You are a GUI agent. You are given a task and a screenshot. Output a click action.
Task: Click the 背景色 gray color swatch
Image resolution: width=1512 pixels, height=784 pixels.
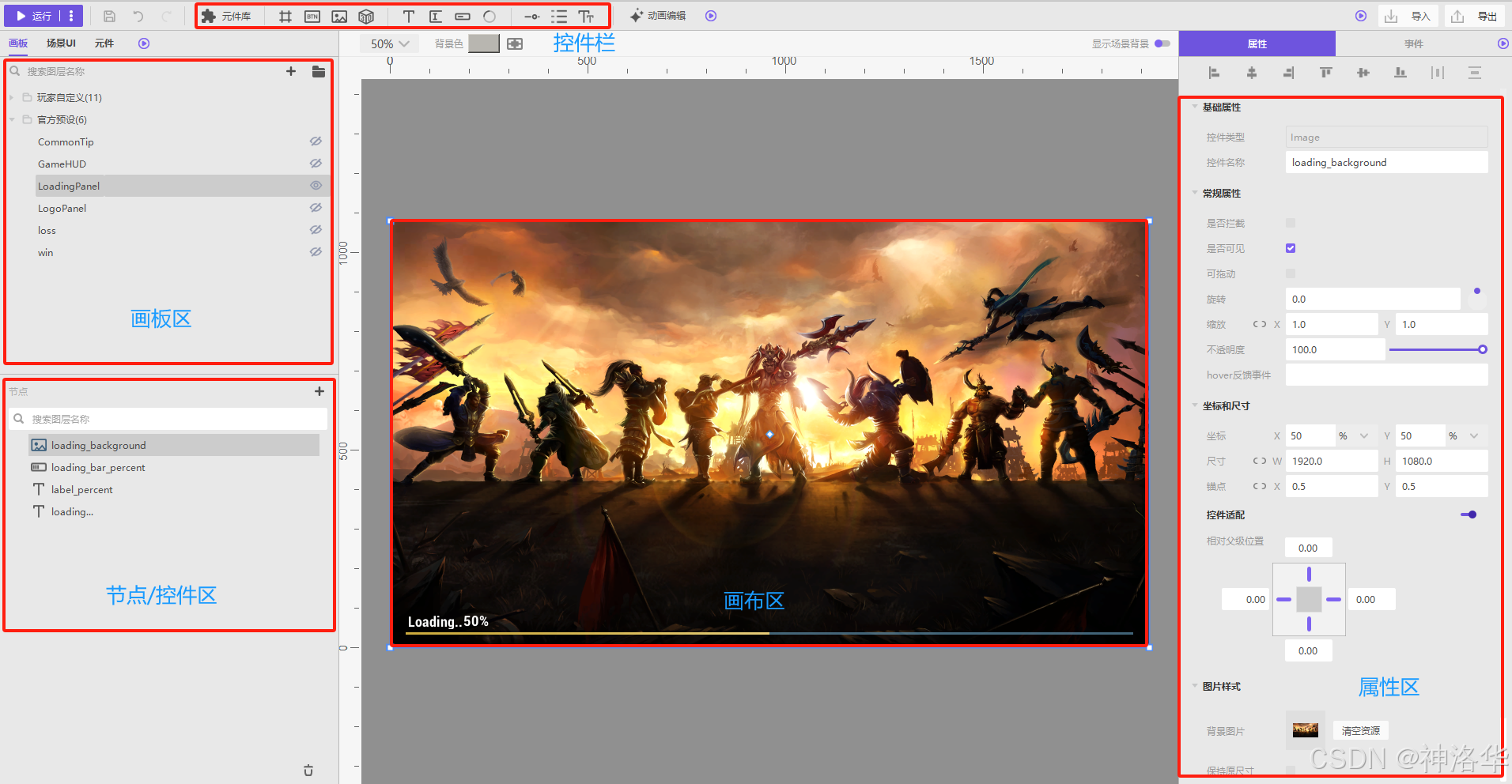[483, 43]
